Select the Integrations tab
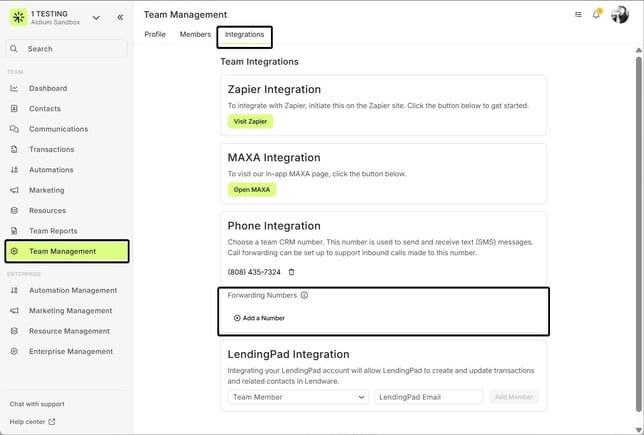The width and height of the screenshot is (644, 435). [x=245, y=35]
